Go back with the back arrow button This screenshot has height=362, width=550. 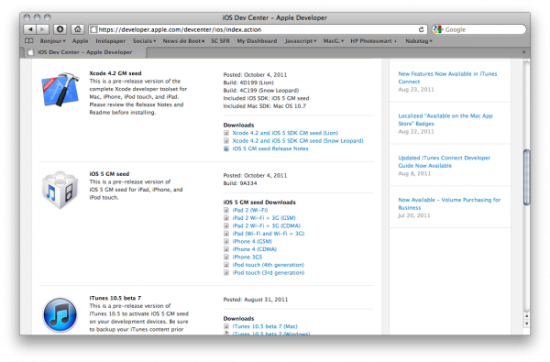(30, 29)
